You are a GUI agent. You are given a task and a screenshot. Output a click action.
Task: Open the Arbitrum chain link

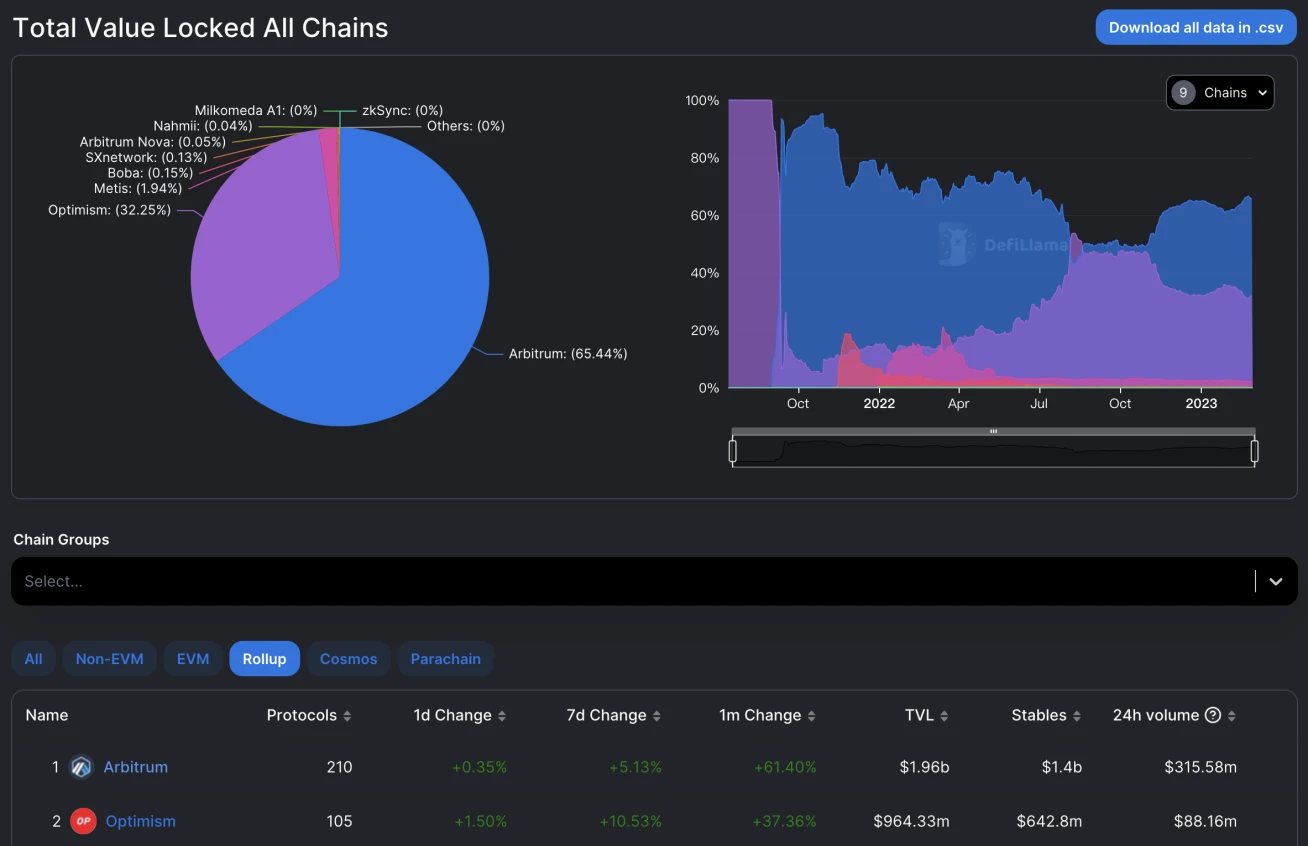pos(136,767)
